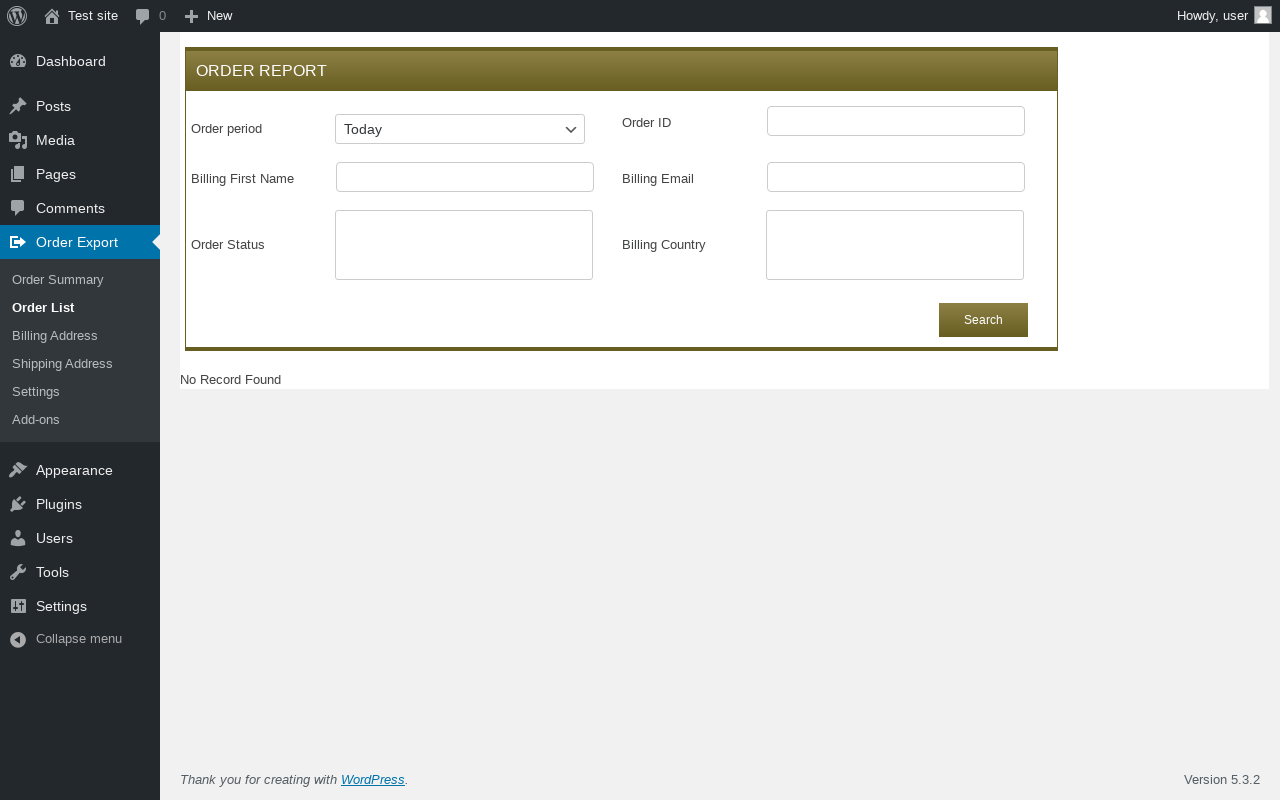
Task: Click the Version 5.3.2 text
Action: point(1222,779)
